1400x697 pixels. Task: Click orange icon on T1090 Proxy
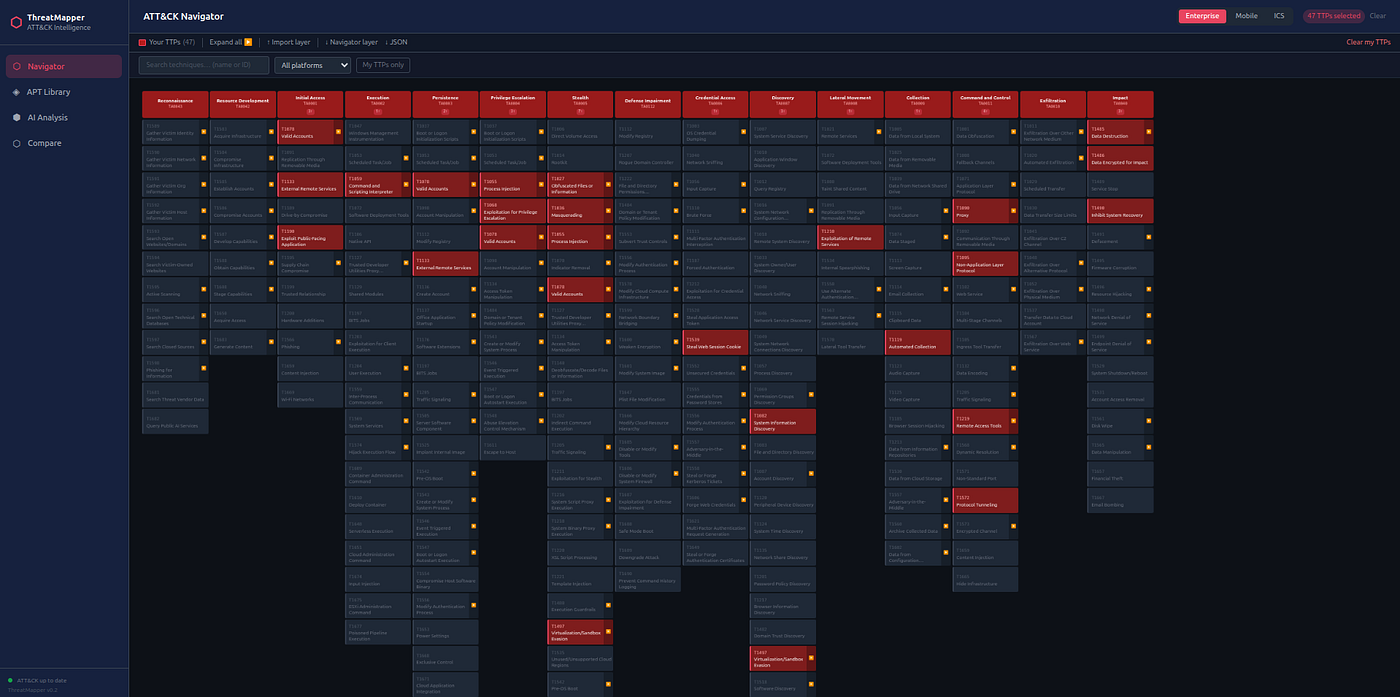[1015, 211]
